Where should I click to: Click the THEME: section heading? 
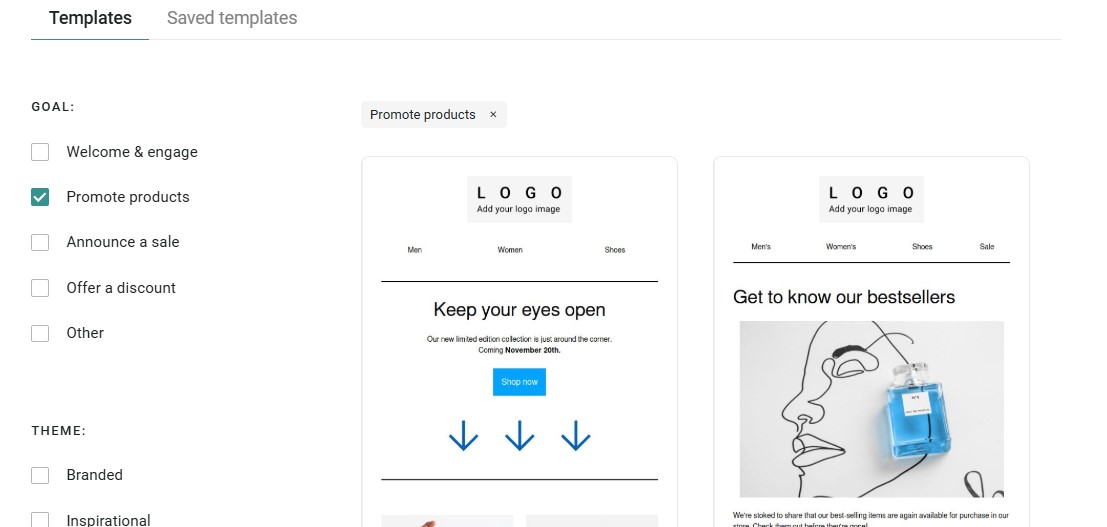59,430
